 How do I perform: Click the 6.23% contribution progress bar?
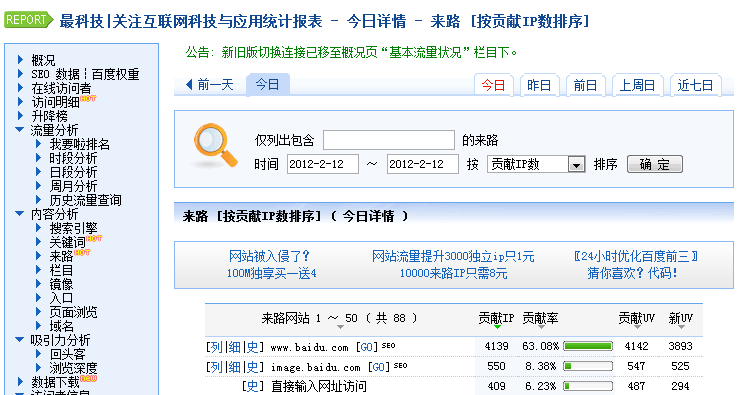[x=588, y=385]
